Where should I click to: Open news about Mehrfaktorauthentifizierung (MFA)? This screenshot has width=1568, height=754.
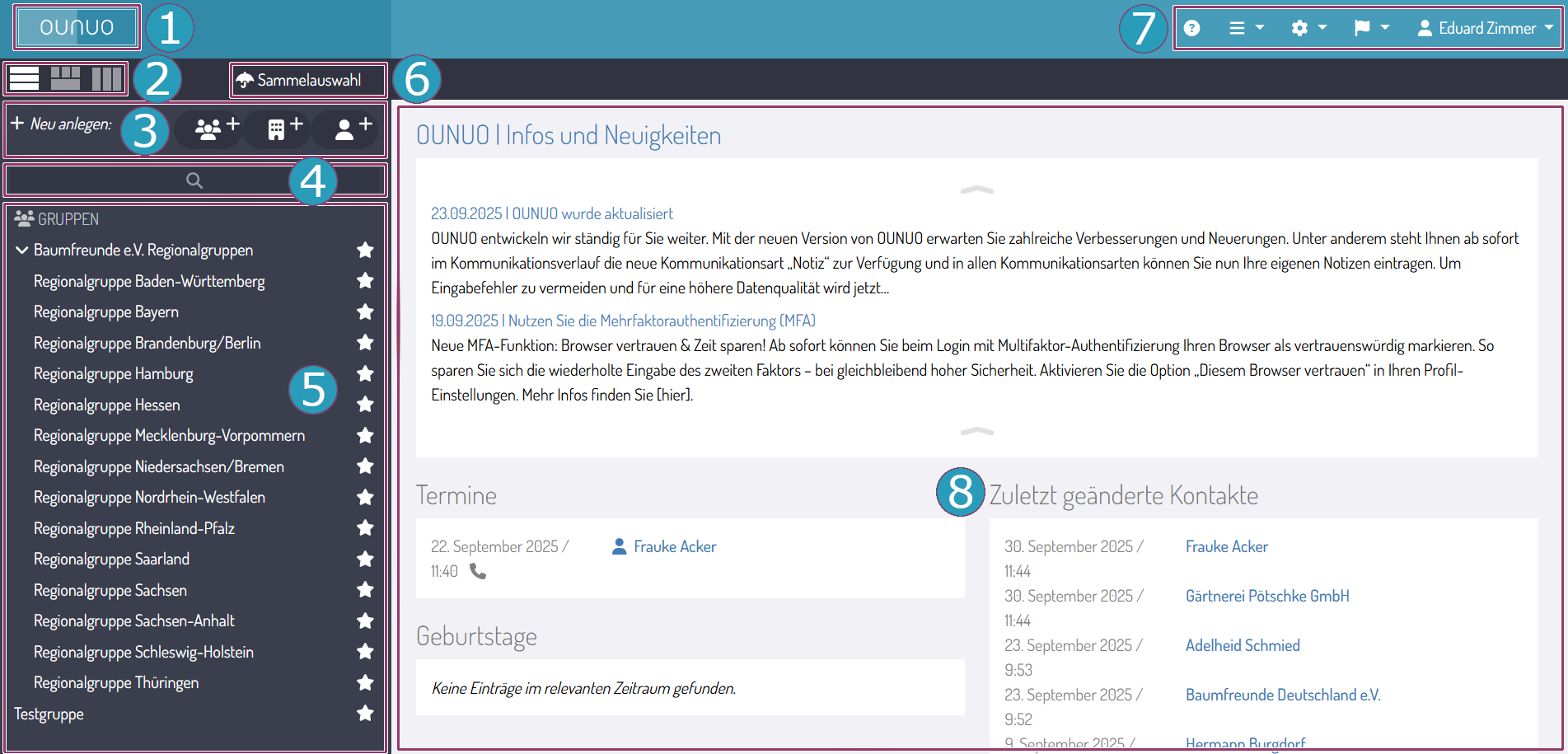pos(624,321)
